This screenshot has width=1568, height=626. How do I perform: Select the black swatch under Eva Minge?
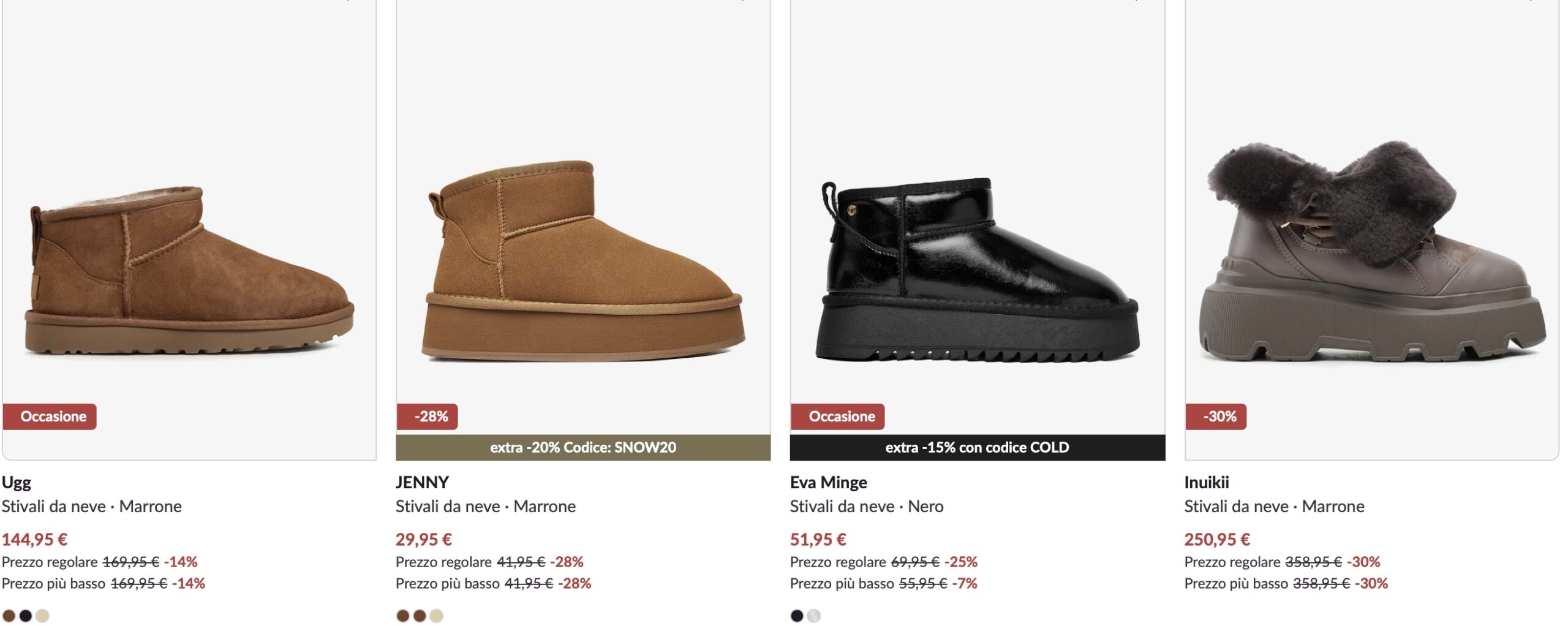coord(797,616)
